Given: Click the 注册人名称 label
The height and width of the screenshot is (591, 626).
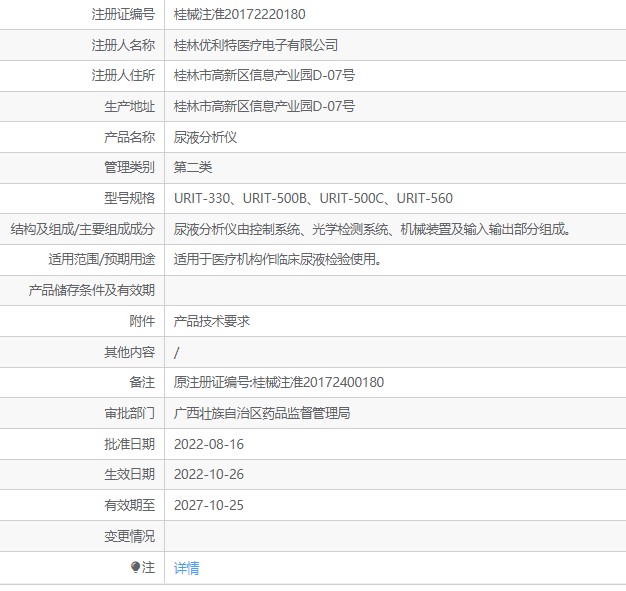Looking at the screenshot, I should click(x=123, y=45).
